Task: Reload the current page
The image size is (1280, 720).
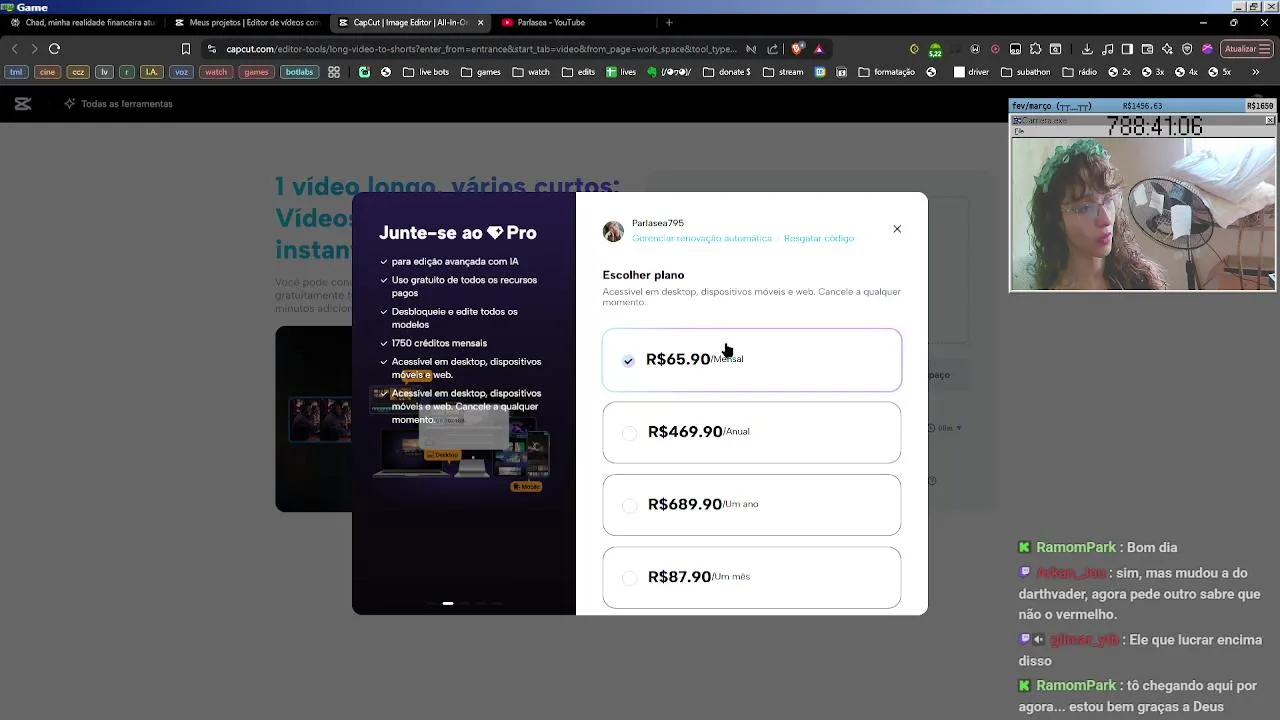Action: pyautogui.click(x=54, y=48)
